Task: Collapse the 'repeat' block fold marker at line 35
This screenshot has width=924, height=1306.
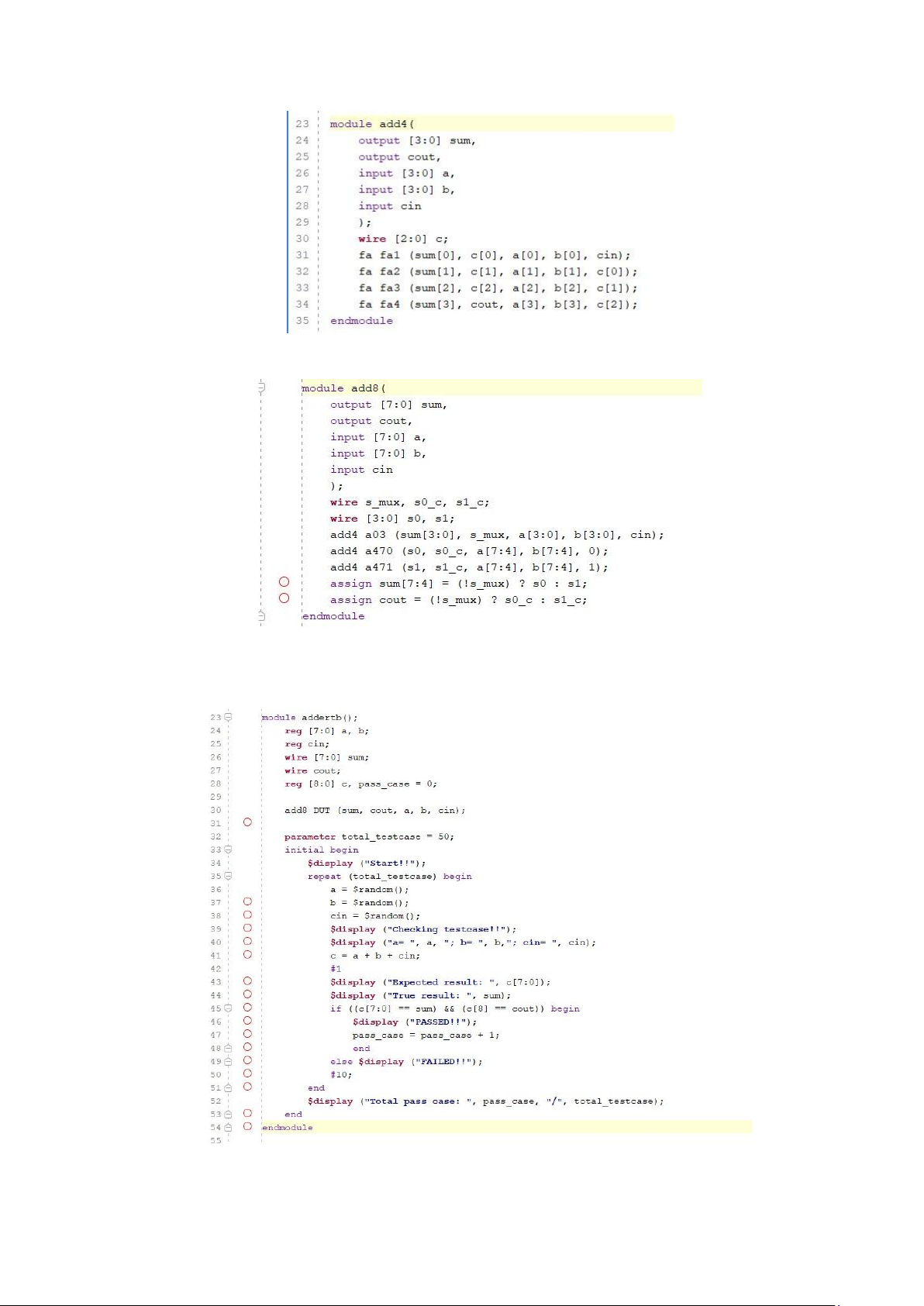Action: coord(228,876)
